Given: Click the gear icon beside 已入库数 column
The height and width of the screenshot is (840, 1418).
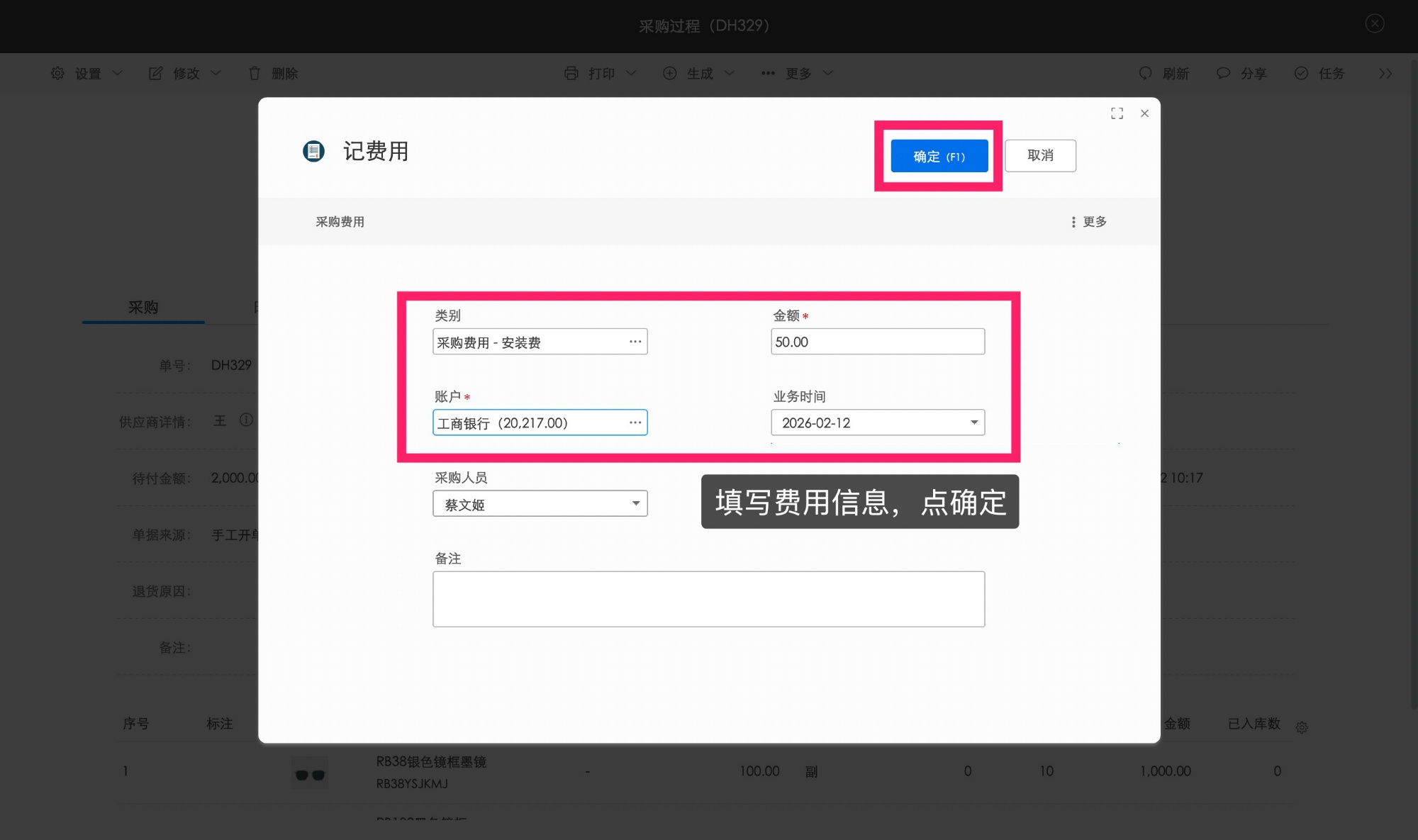Looking at the screenshot, I should coord(1302,727).
